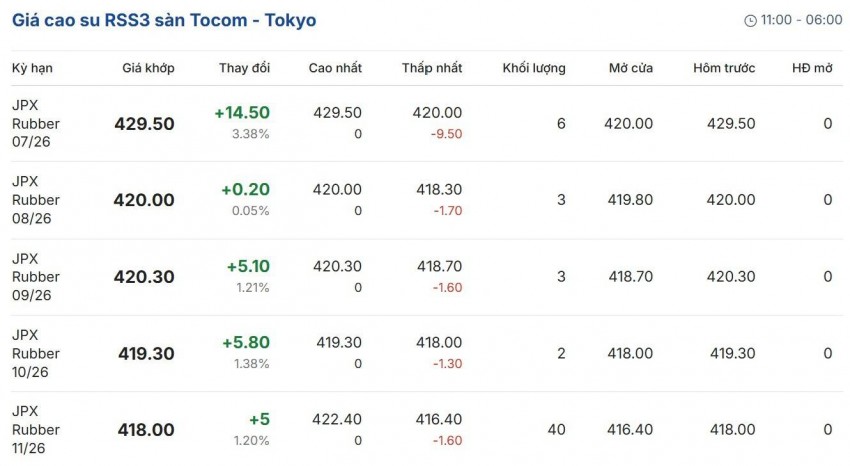Image resolution: width=850 pixels, height=466 pixels.
Task: Open the Giá cao su RSS3 sàn Tocom title
Action: click(164, 20)
